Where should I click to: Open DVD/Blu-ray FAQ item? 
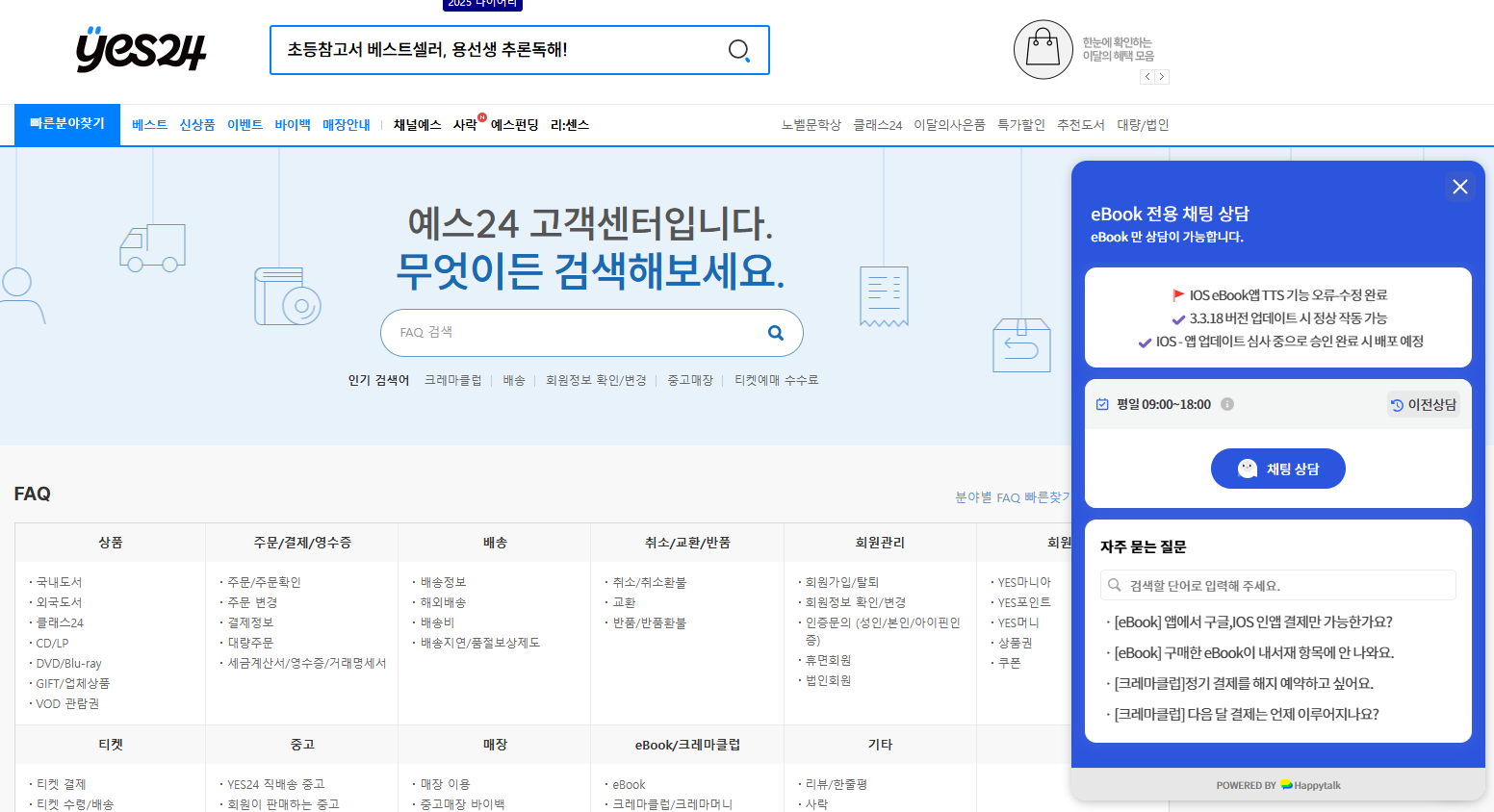[68, 663]
